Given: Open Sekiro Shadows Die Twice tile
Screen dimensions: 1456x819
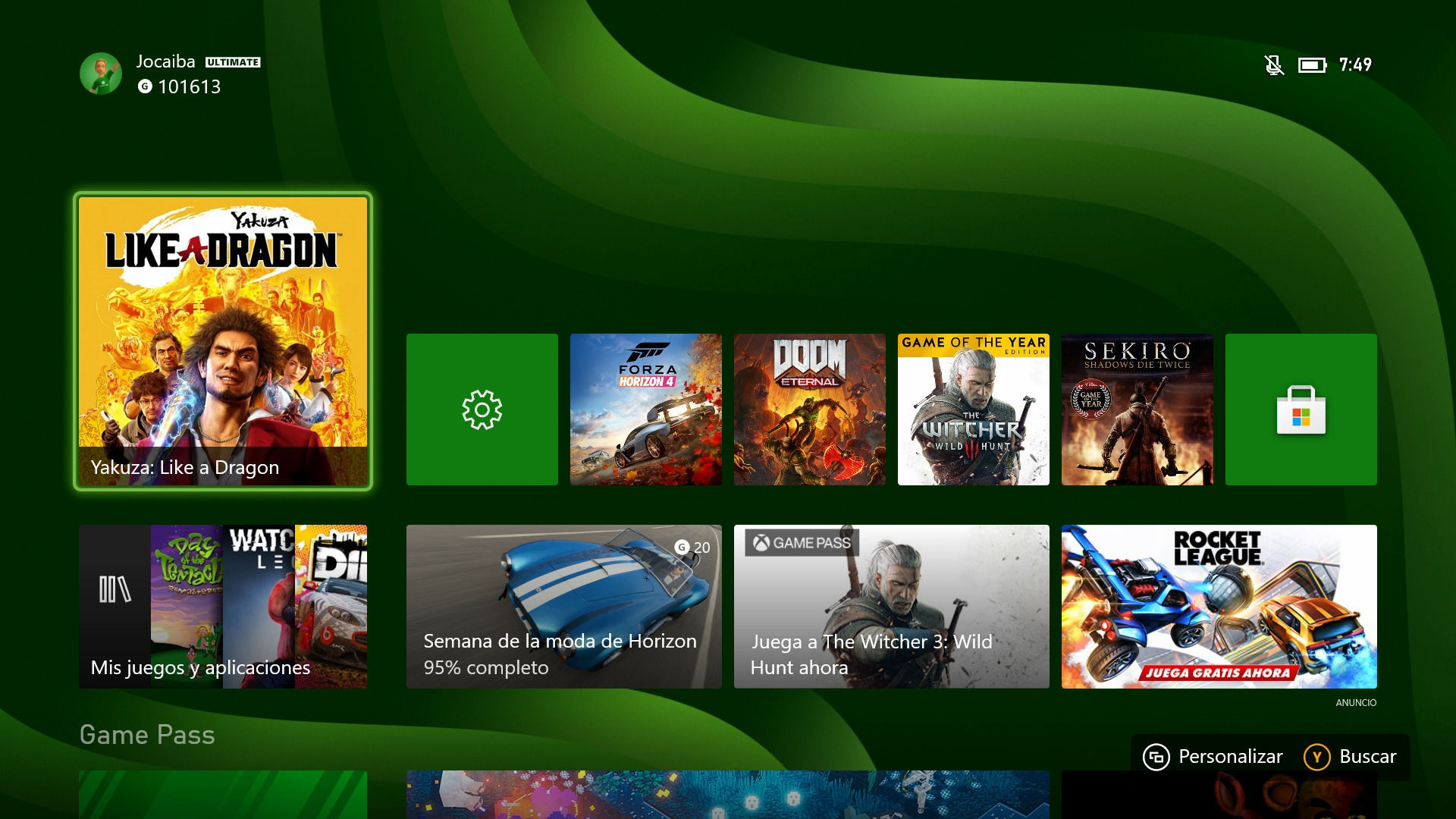Looking at the screenshot, I should 1137,409.
